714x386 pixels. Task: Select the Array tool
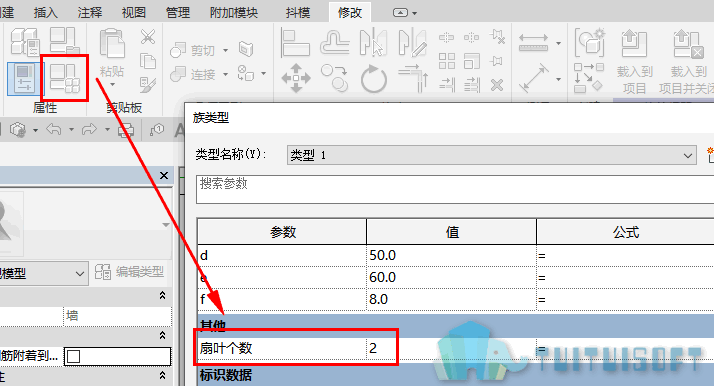pyautogui.click(x=447, y=61)
